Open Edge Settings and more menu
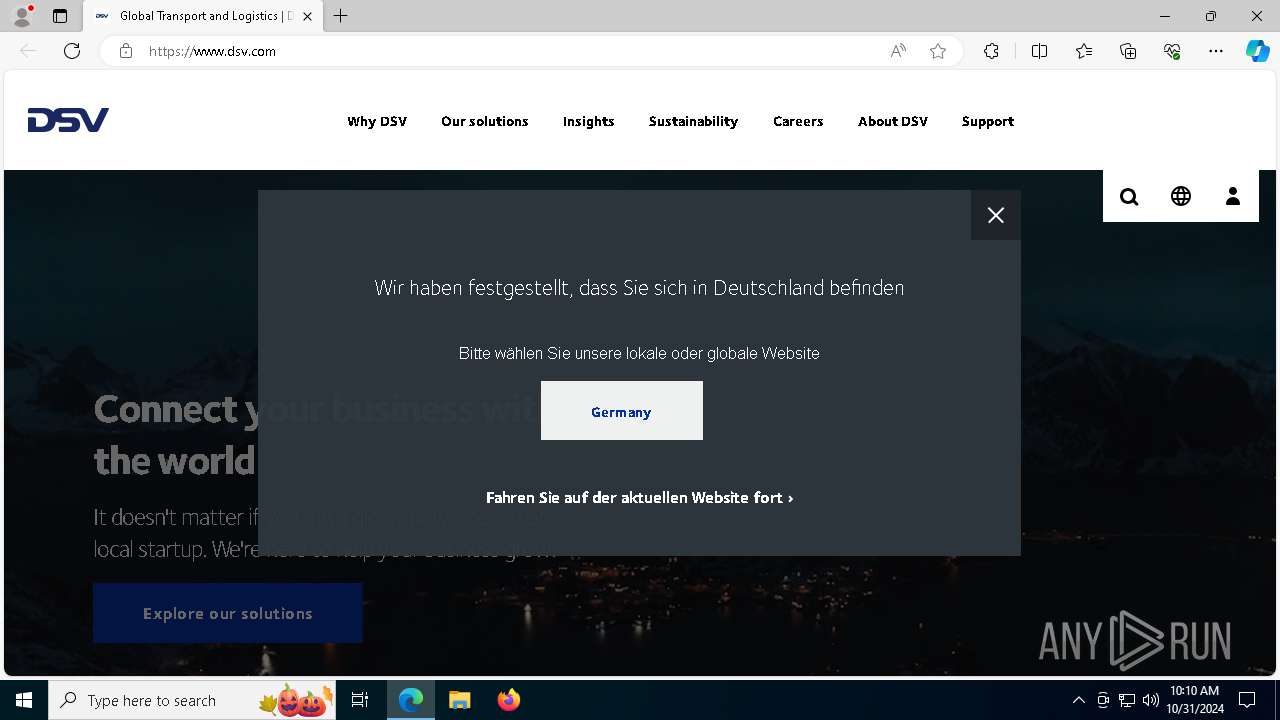This screenshot has height=720, width=1280. coord(1216,51)
